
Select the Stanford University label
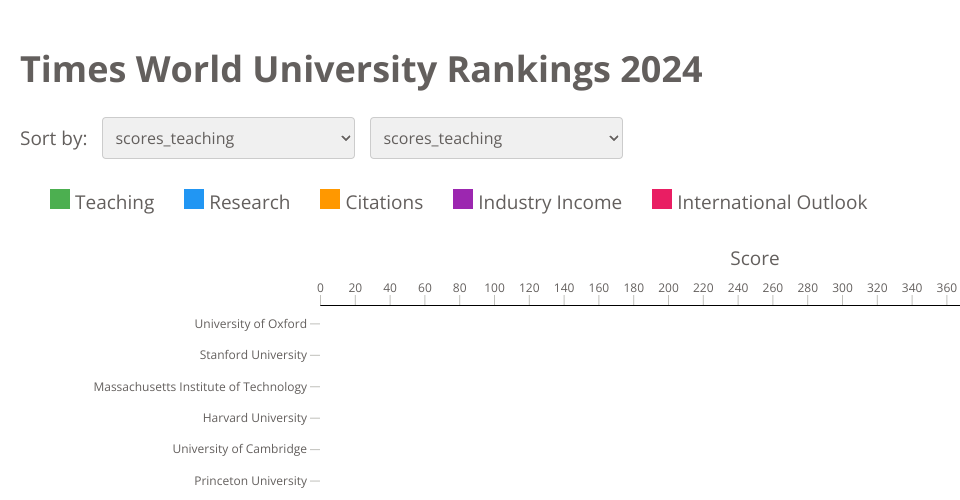(253, 355)
